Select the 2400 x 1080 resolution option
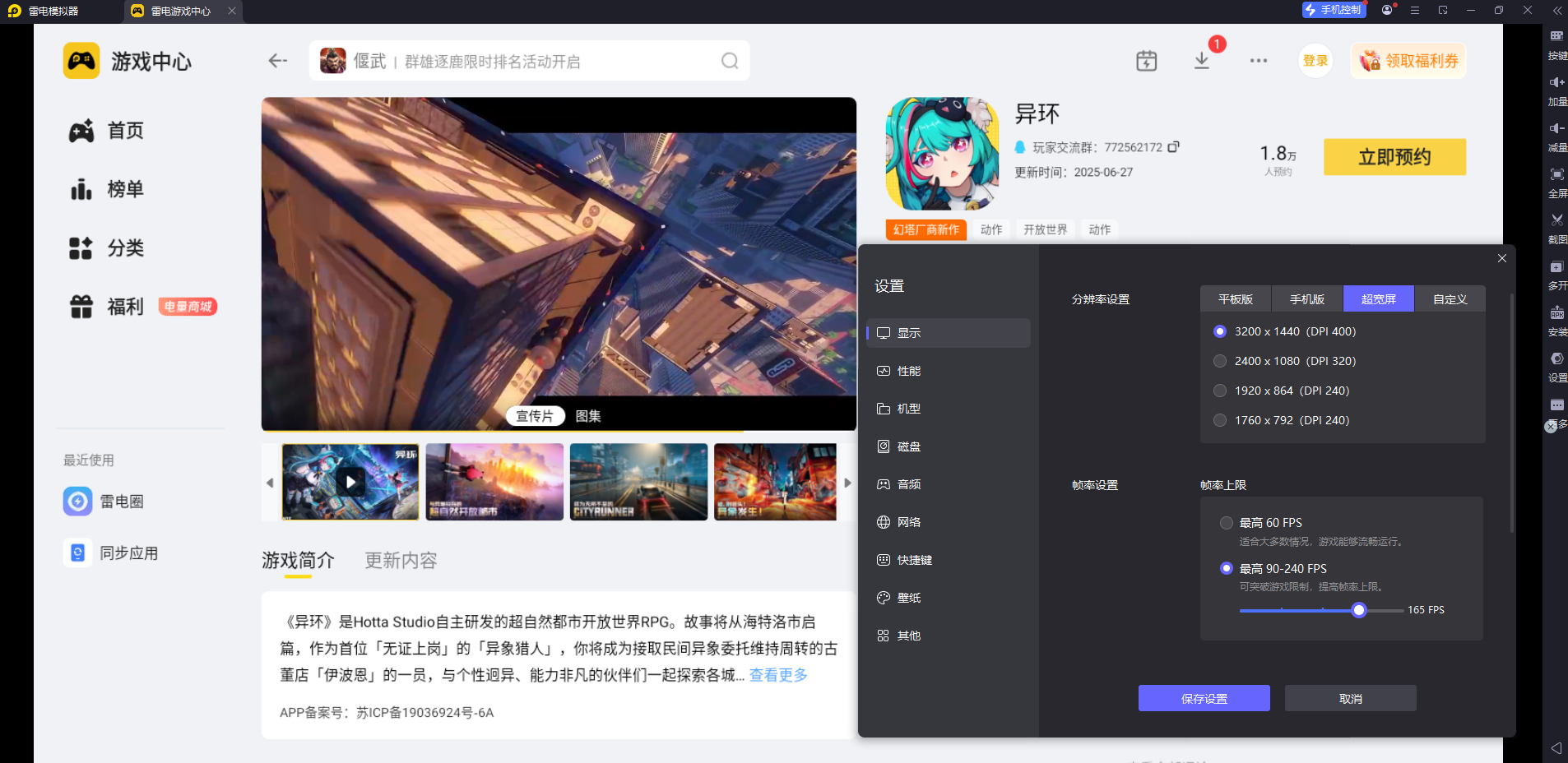Image resolution: width=1568 pixels, height=763 pixels. click(x=1220, y=361)
